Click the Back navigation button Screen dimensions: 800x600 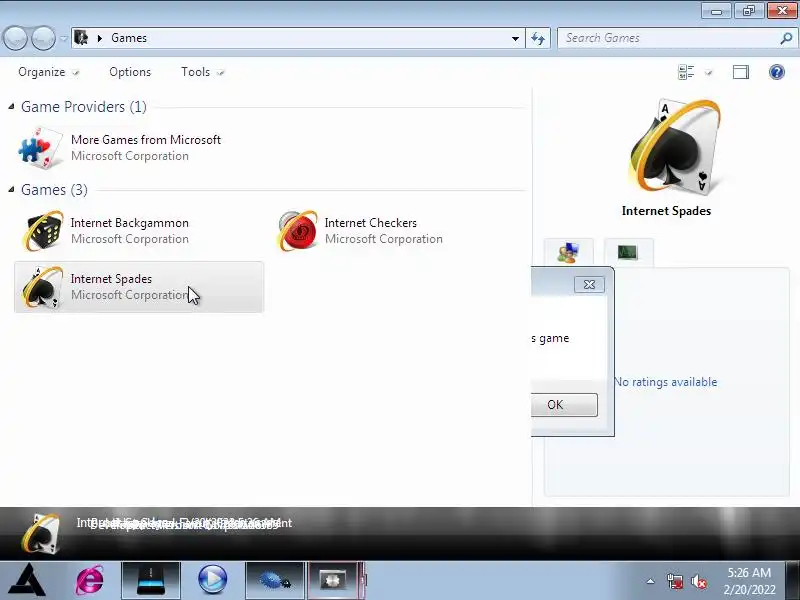coord(15,38)
